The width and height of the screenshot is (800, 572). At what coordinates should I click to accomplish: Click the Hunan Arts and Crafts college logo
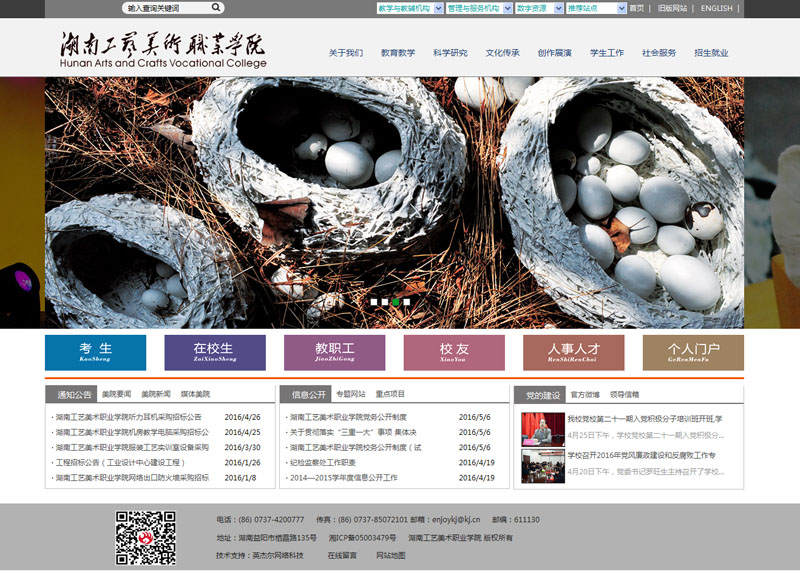(163, 49)
